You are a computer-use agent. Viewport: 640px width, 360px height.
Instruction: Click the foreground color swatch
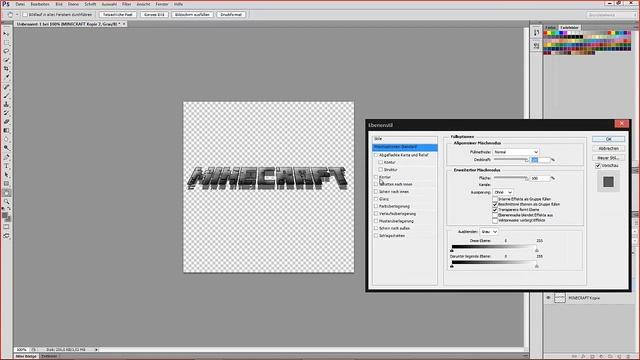click(4, 215)
